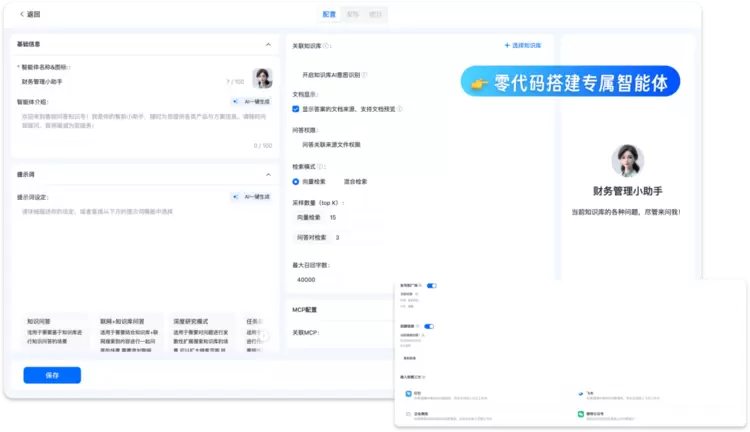Switch to the 配置 tab
The image size is (750, 432).
tap(329, 14)
